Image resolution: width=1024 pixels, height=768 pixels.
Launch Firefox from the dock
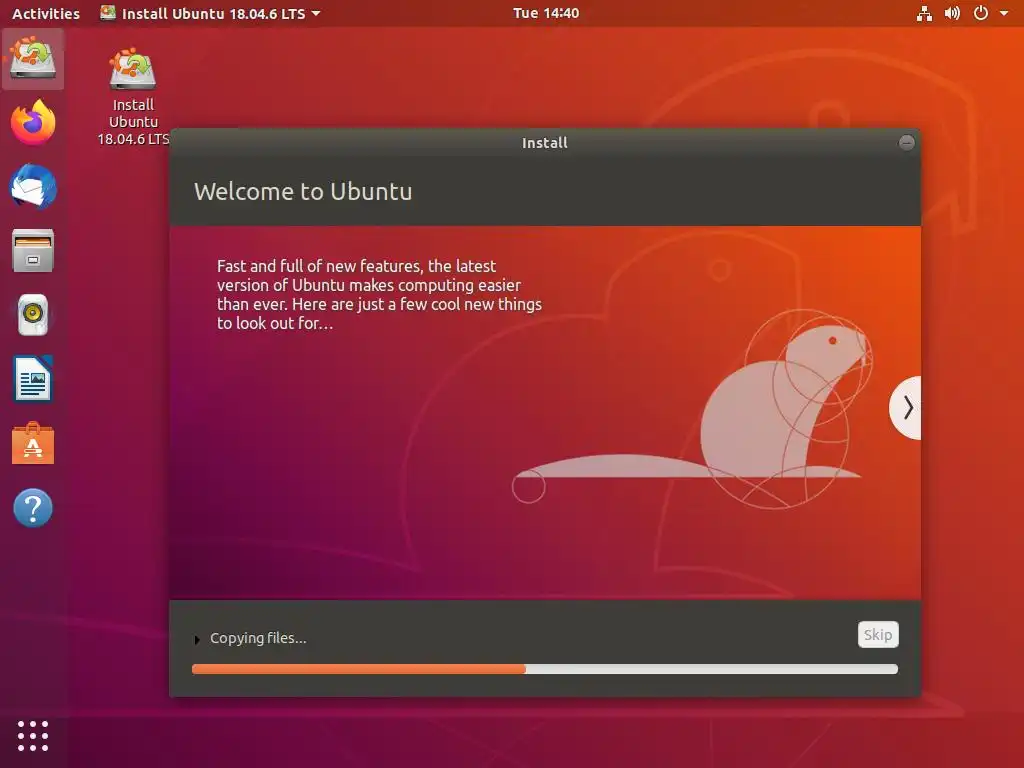coord(33,122)
